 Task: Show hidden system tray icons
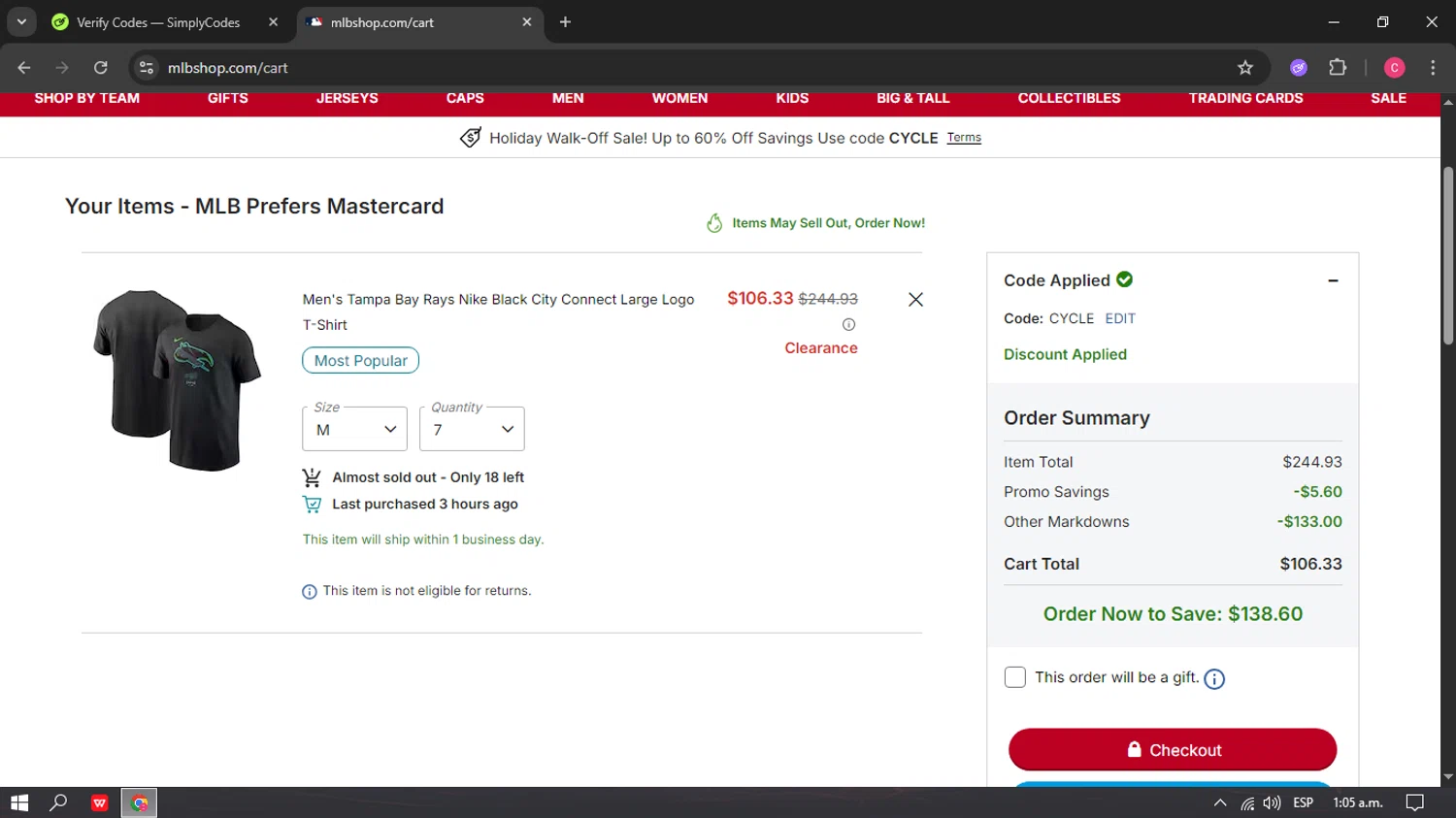(1220, 803)
